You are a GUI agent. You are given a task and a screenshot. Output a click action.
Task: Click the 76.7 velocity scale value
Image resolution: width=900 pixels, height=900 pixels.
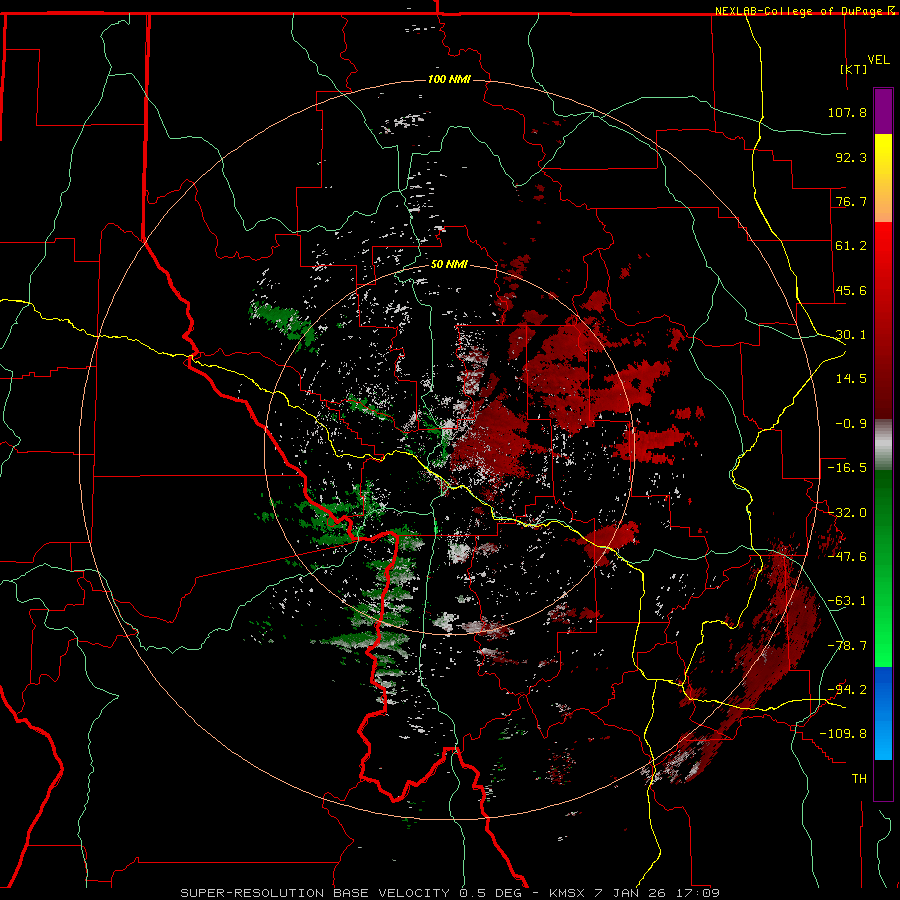click(851, 201)
